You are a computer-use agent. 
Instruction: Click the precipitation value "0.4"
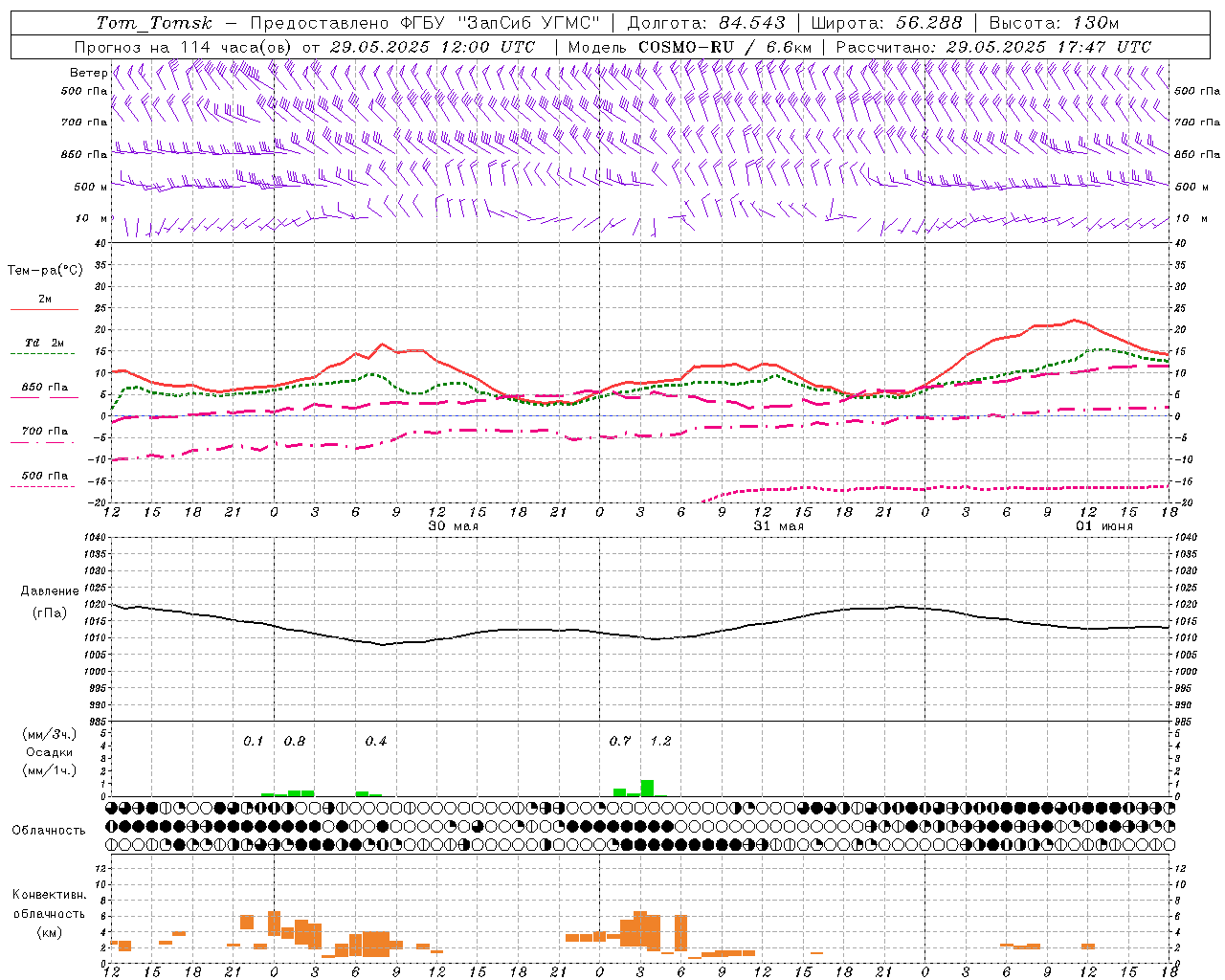point(375,741)
